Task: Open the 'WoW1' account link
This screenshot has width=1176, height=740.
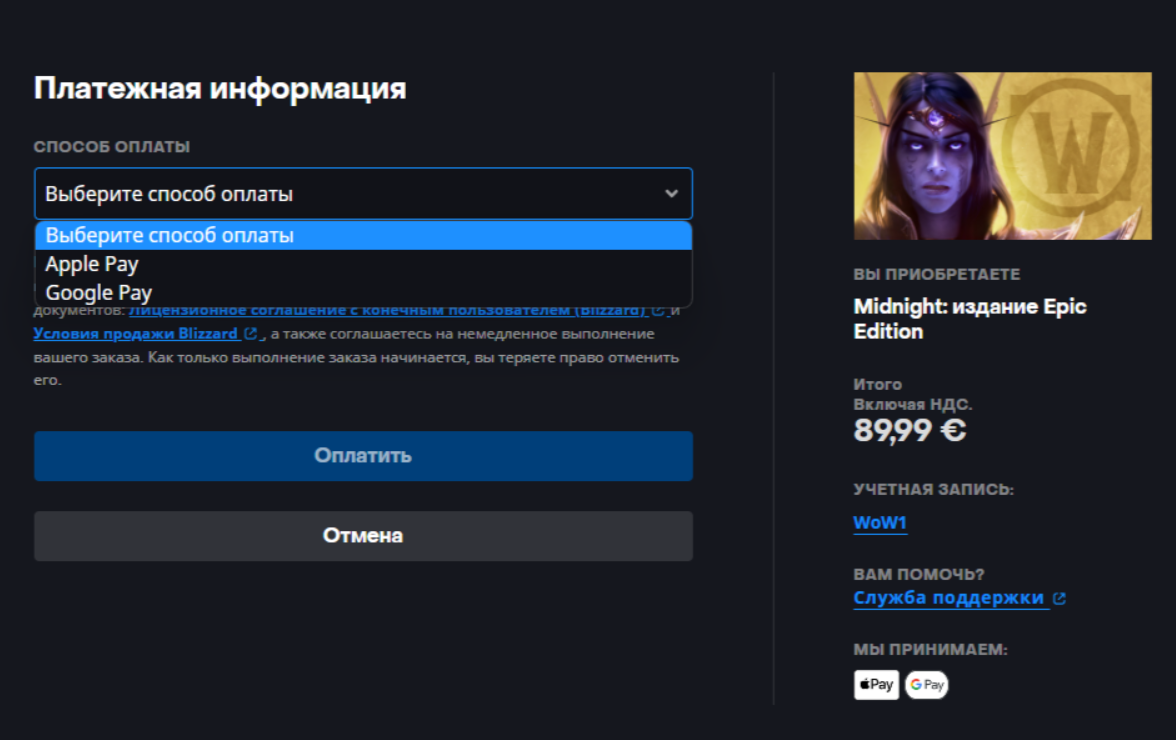Action: point(878,522)
